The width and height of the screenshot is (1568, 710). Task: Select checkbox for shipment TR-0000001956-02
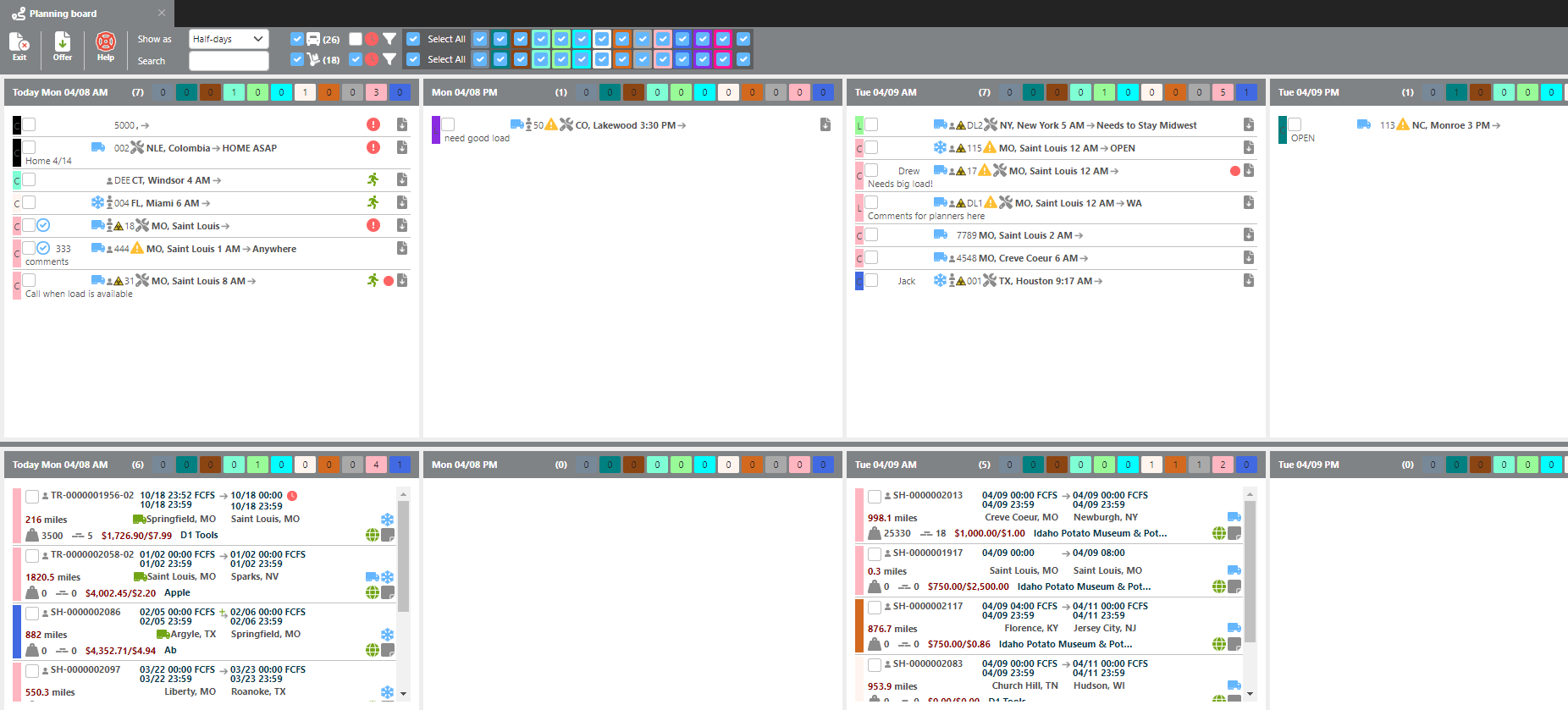pos(32,497)
